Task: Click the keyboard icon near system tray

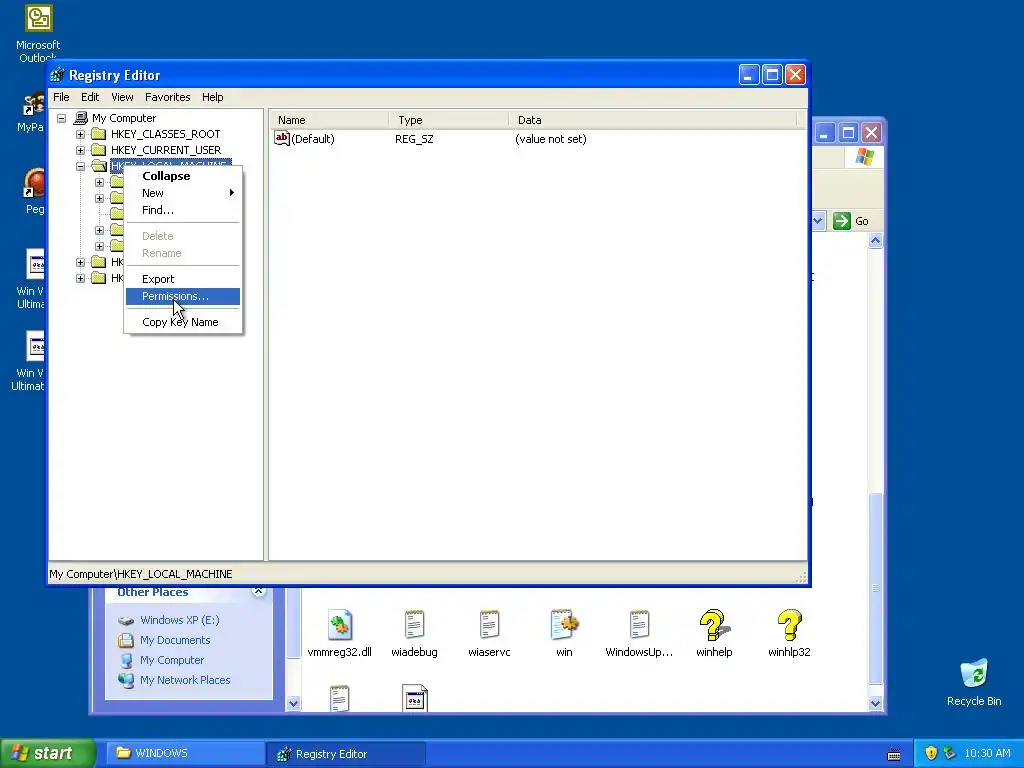Action: [x=894, y=755]
